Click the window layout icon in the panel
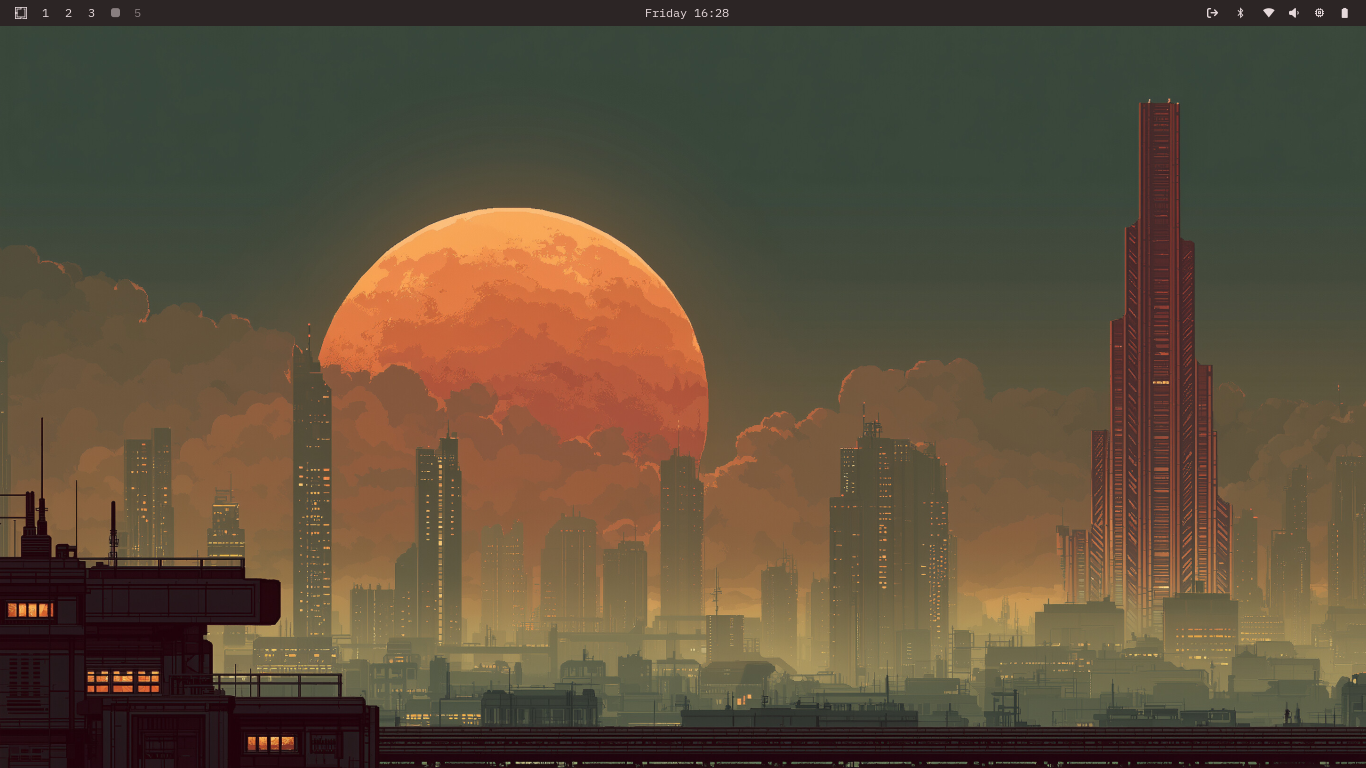Screen dimensions: 1366x768 coord(21,13)
